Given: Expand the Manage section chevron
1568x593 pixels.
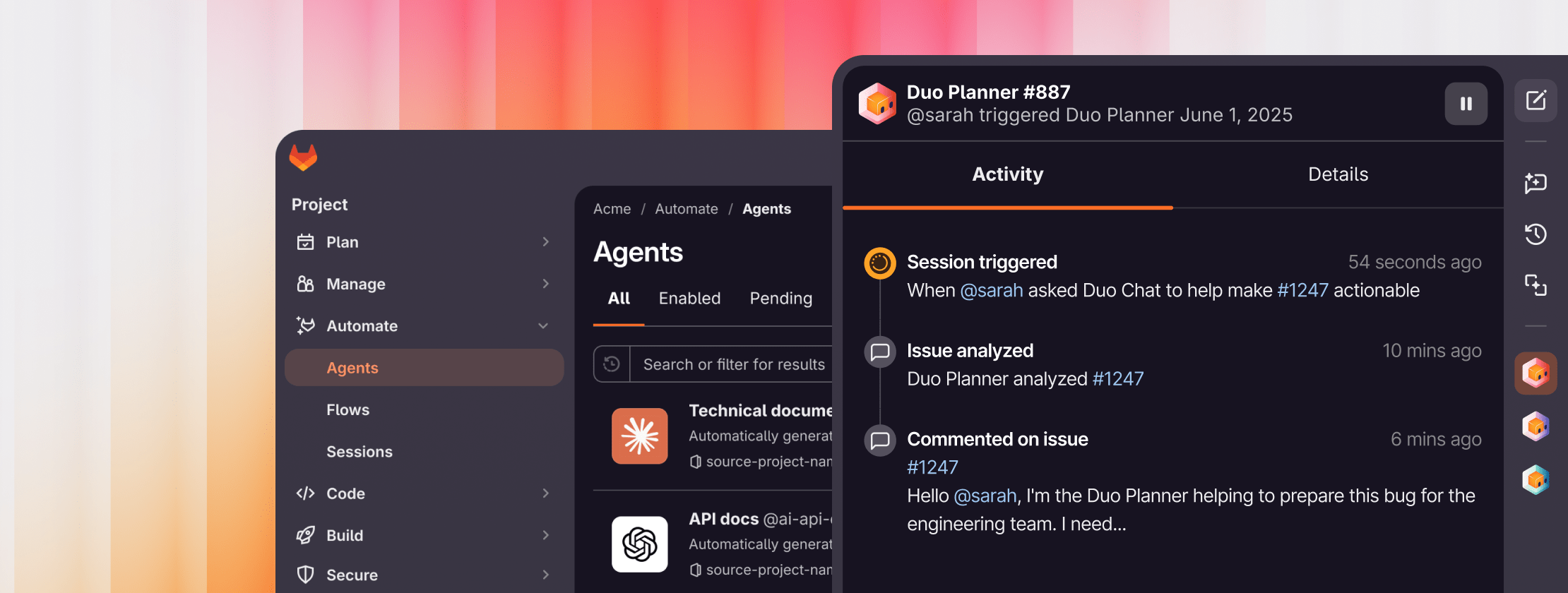Looking at the screenshot, I should point(545,284).
